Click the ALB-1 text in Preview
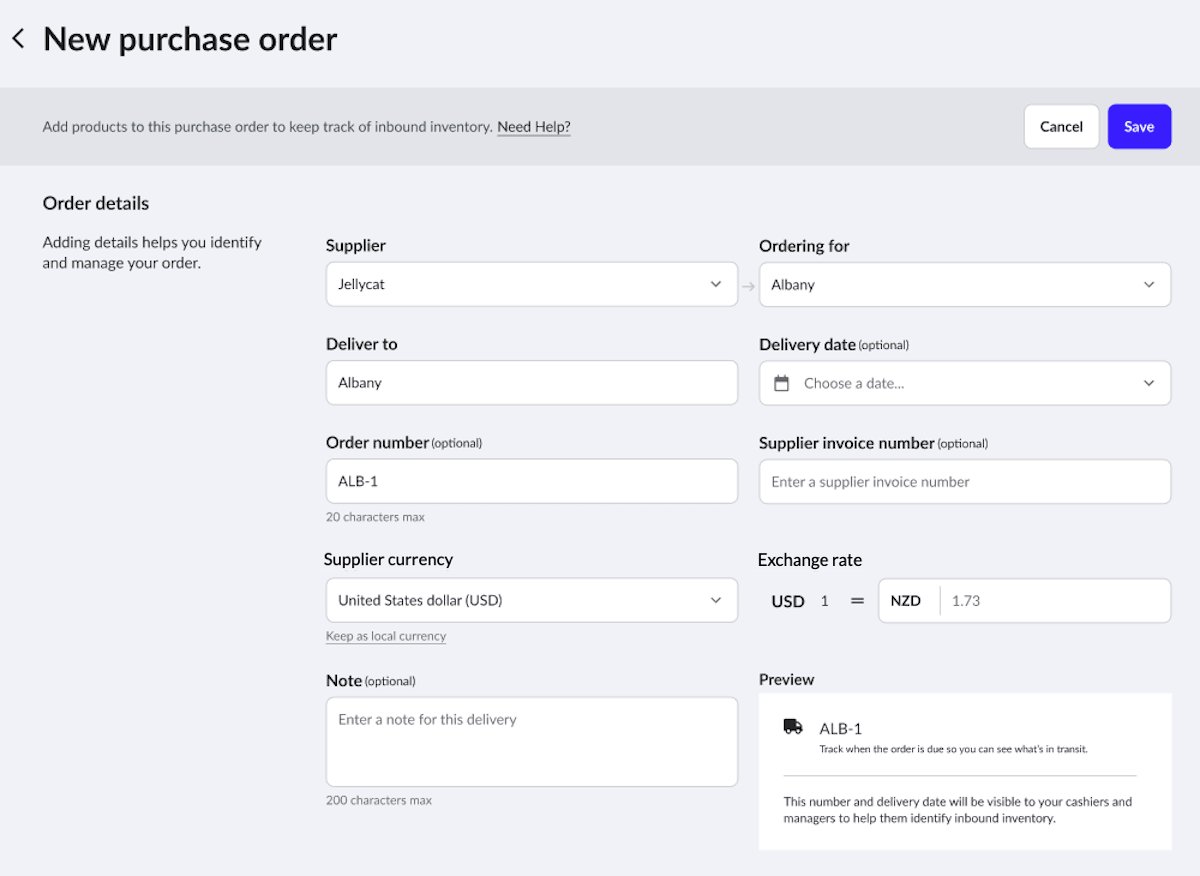This screenshot has height=876, width=1200. pyautogui.click(x=841, y=729)
